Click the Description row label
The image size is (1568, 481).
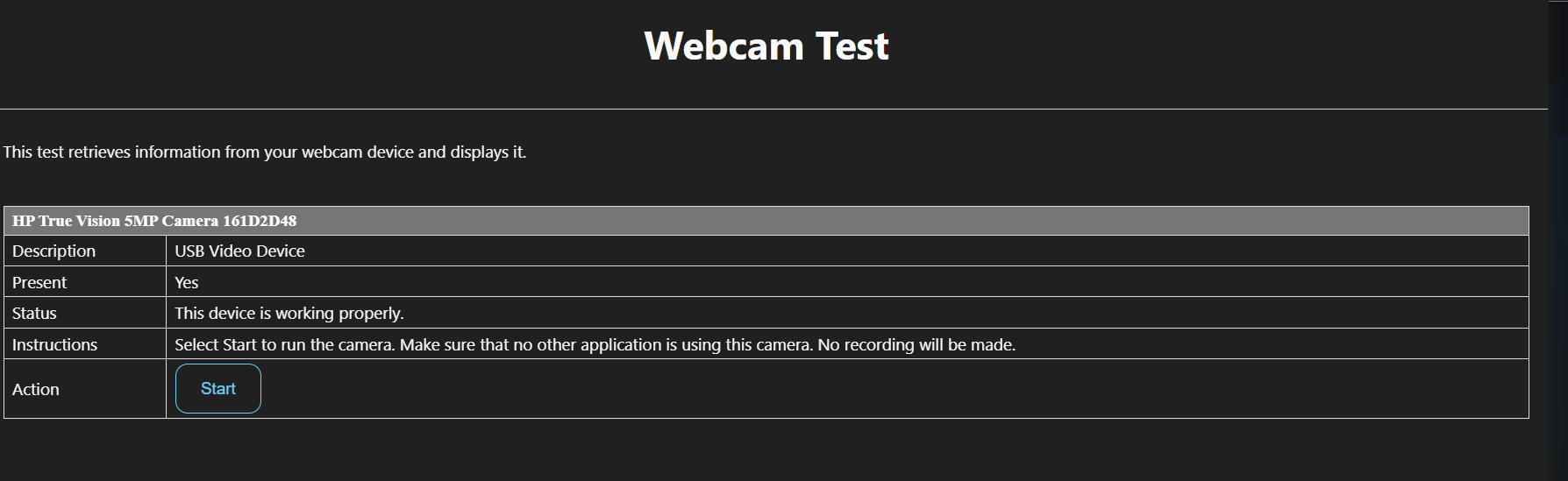tap(53, 251)
